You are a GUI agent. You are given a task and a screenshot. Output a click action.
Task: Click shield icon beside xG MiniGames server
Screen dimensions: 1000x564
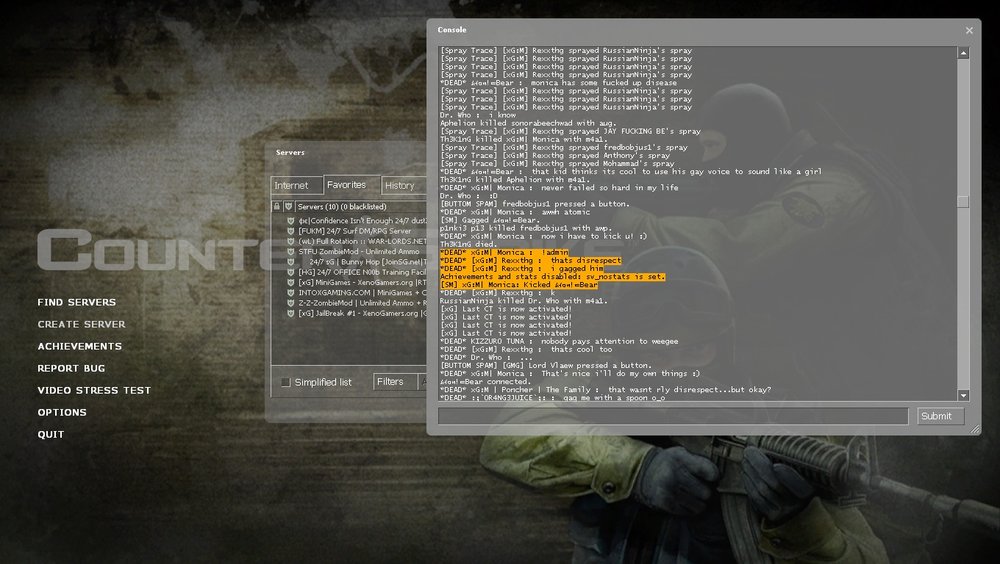click(x=290, y=282)
